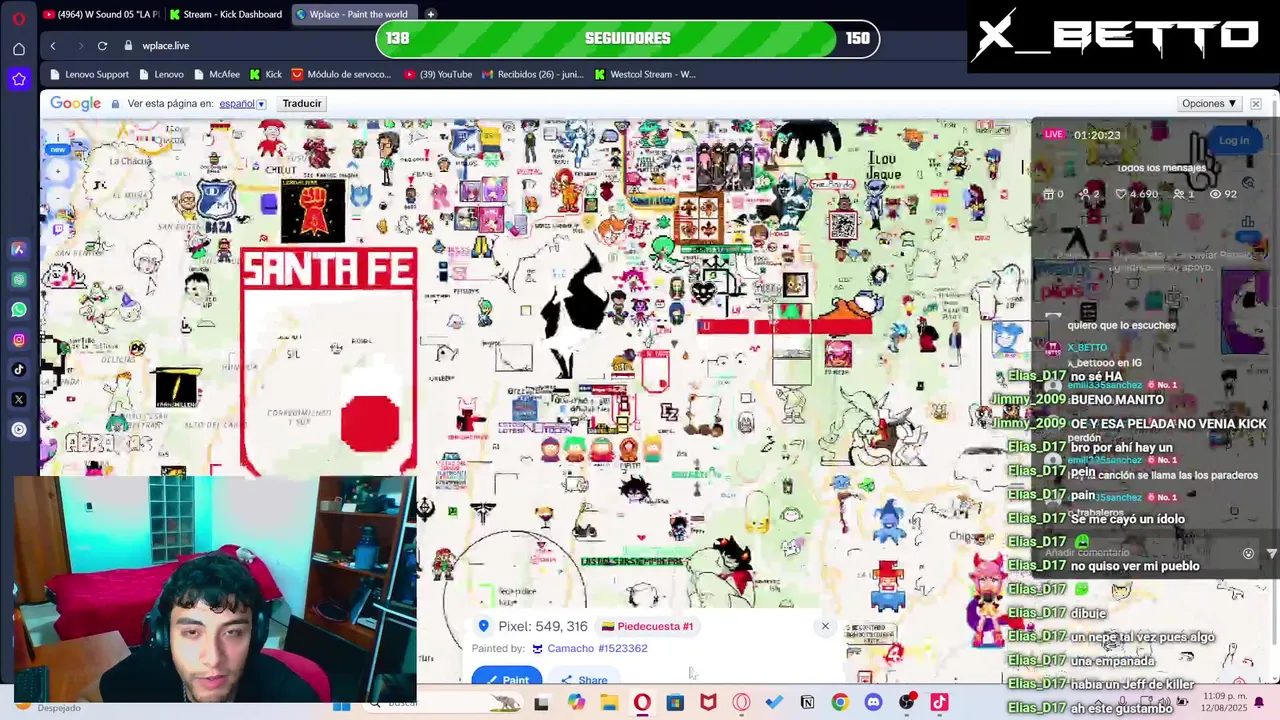
Task: Open ChatGPT in Opera sidebar
Action: [x=19, y=279]
